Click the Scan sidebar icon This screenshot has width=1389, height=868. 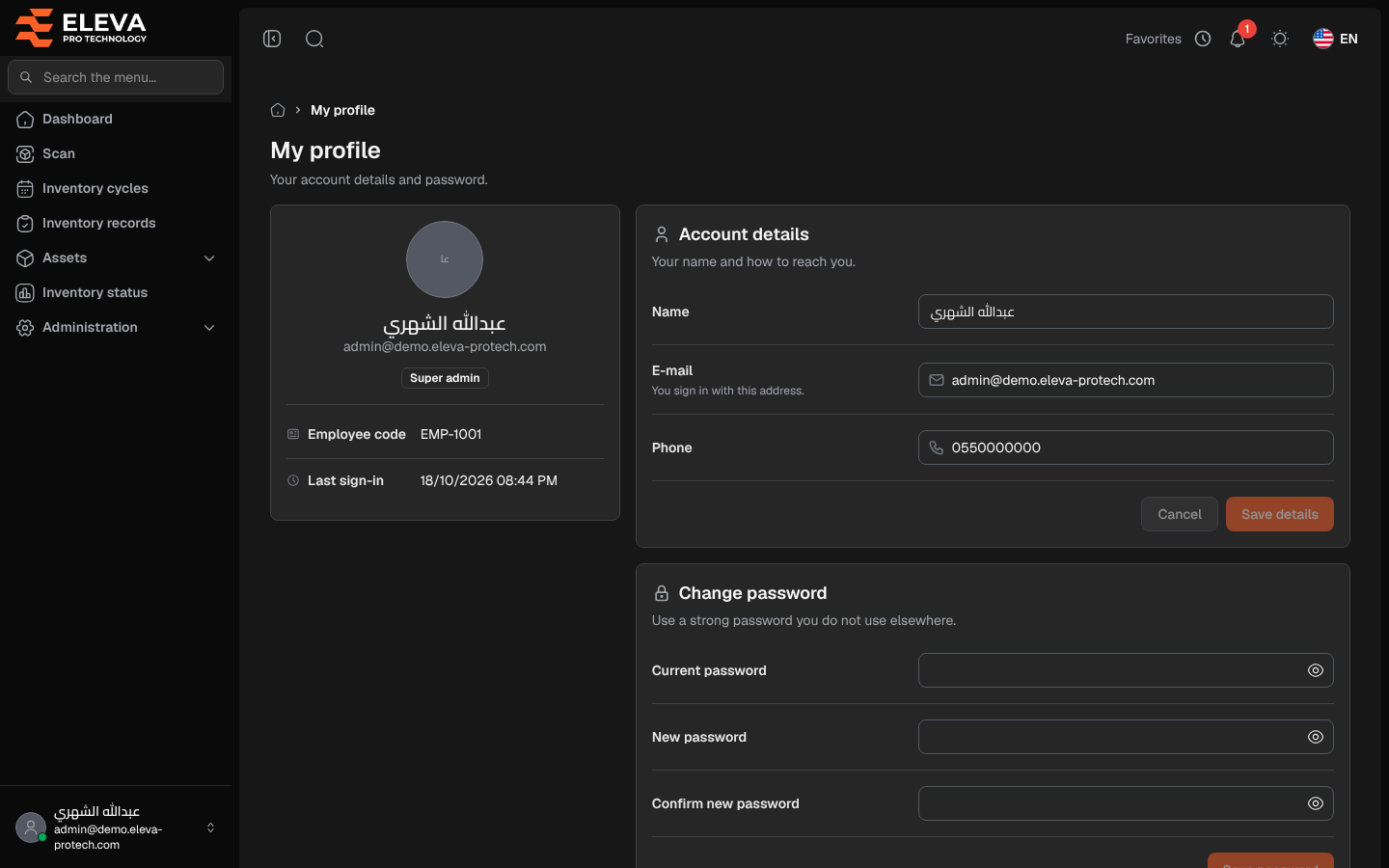[x=25, y=154]
